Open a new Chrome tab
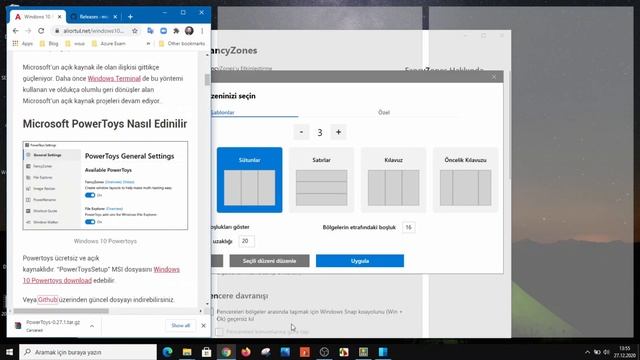The height and width of the screenshot is (360, 640). [130, 17]
